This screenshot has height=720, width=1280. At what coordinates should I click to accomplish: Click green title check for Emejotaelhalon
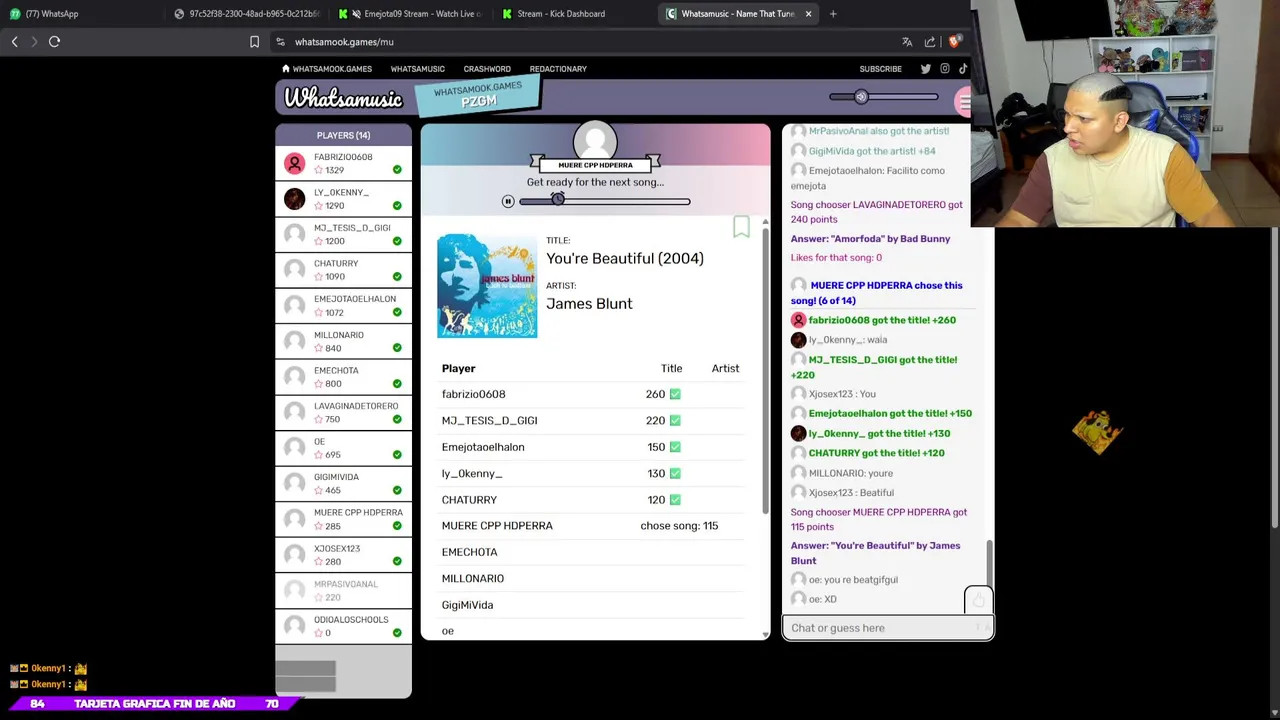[x=675, y=447]
